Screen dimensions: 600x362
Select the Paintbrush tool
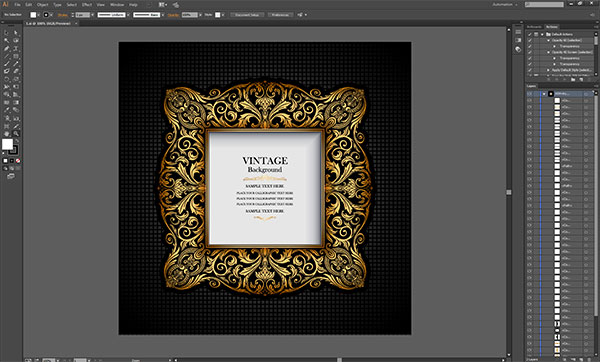point(7,64)
